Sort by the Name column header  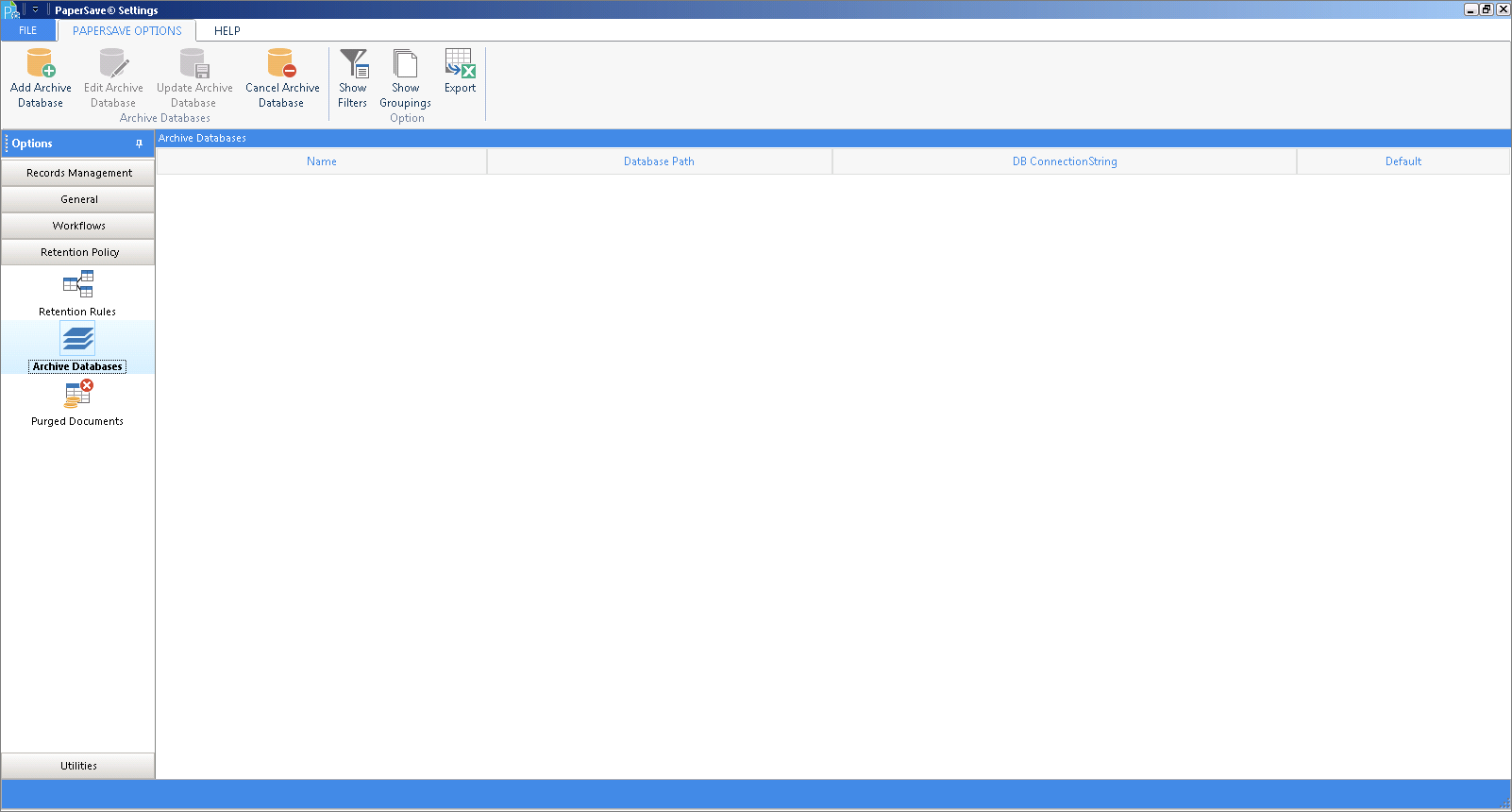pyautogui.click(x=322, y=161)
